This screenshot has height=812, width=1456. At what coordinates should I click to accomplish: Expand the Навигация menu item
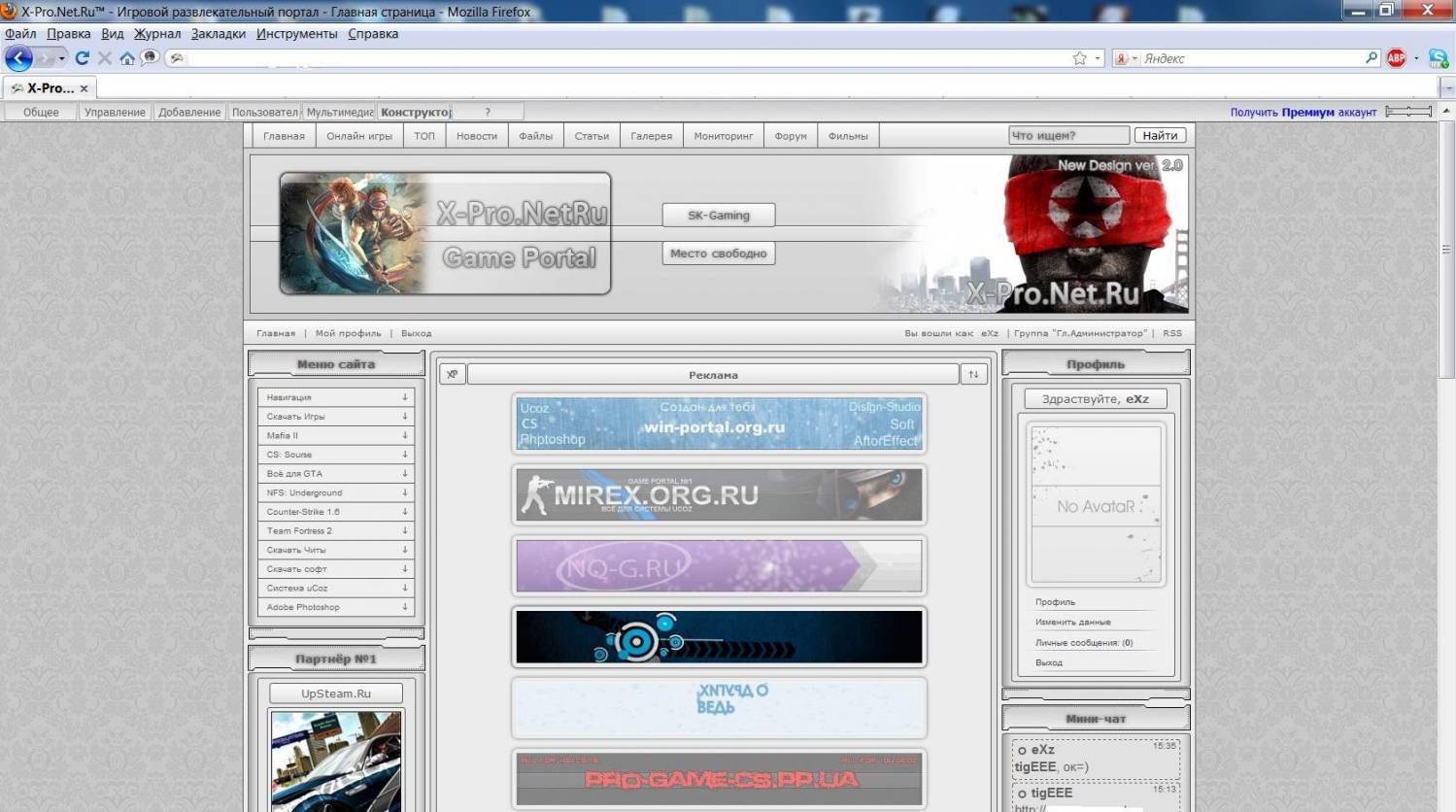[x=335, y=397]
